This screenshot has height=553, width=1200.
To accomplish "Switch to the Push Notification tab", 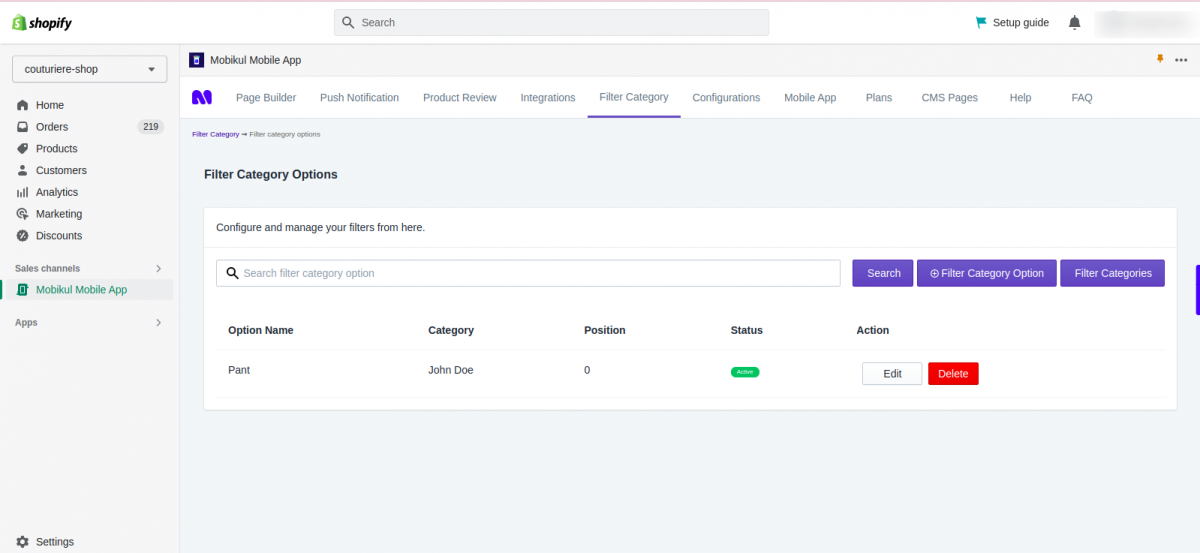I will click(359, 98).
